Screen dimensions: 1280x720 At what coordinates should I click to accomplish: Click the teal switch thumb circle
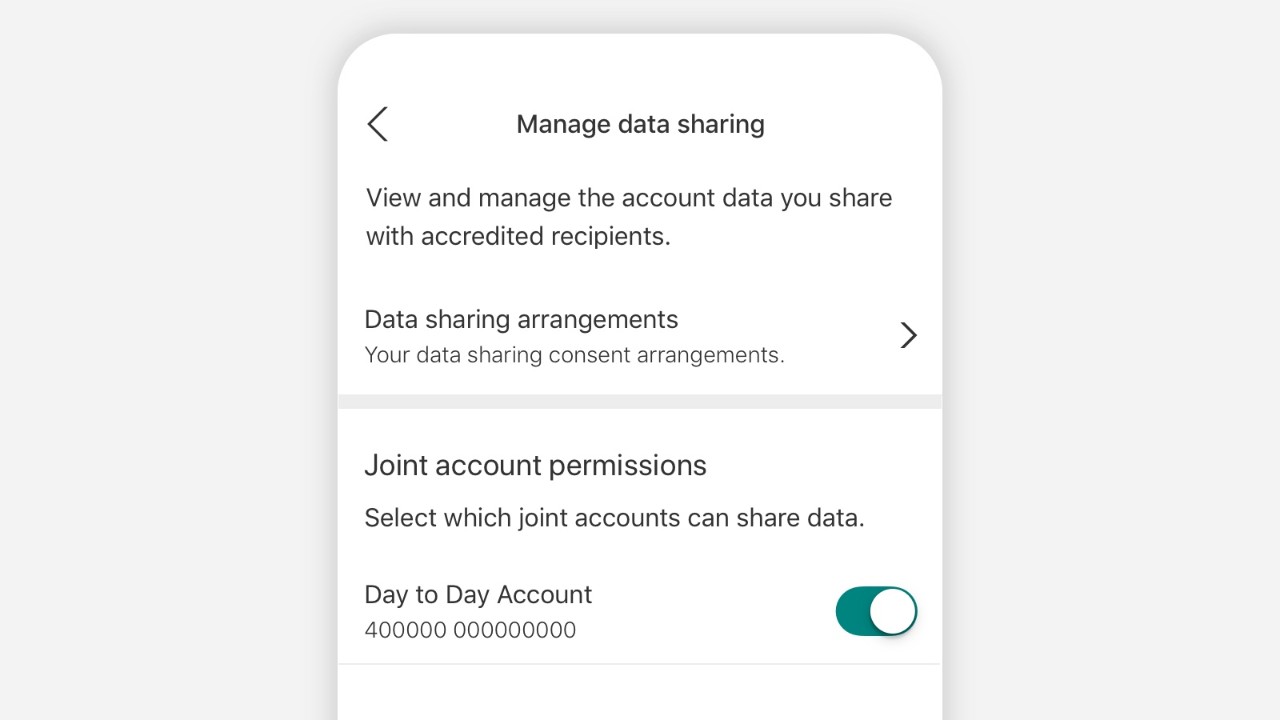click(893, 611)
